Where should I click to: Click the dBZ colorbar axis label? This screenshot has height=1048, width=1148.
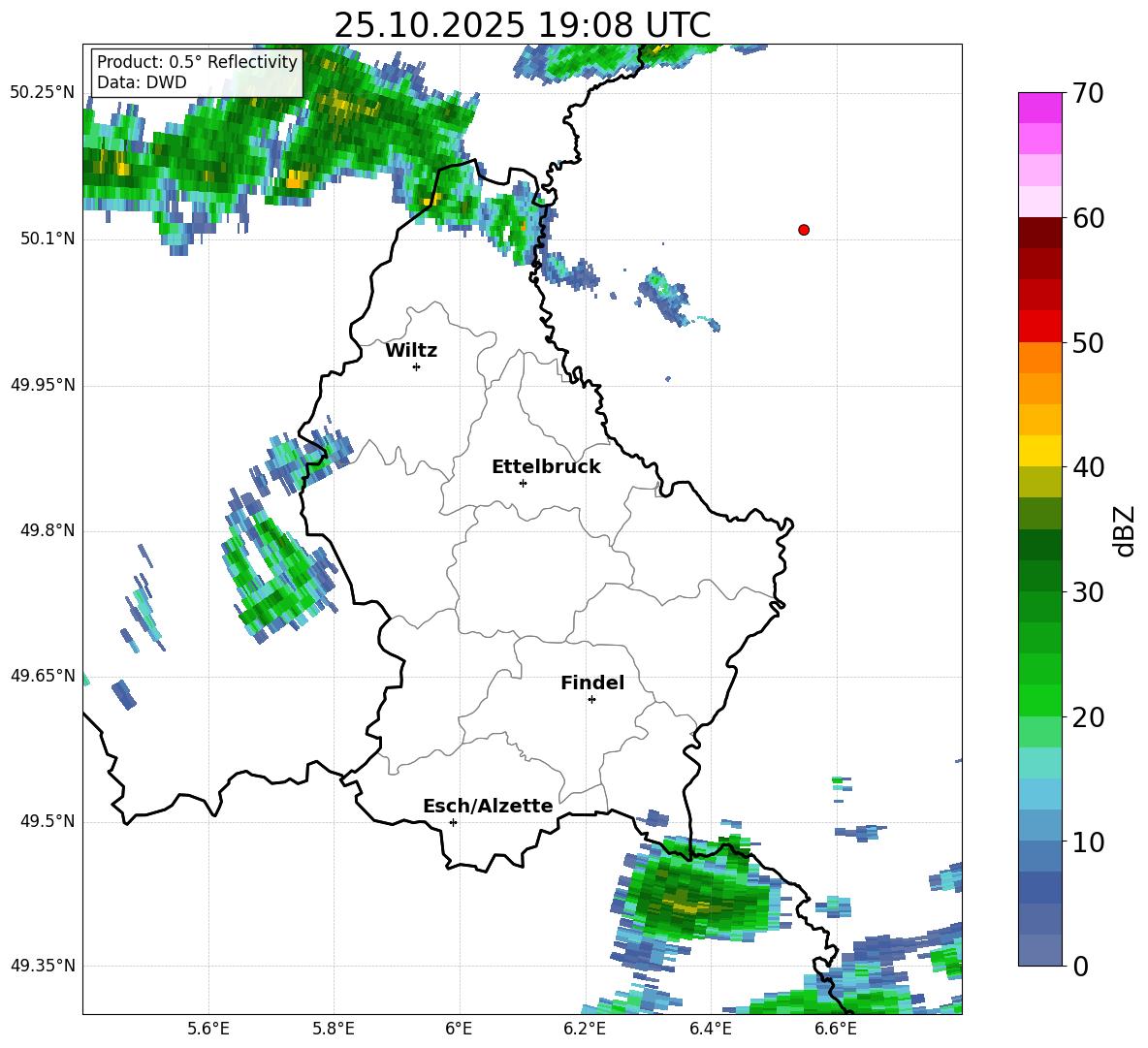pos(1126,531)
